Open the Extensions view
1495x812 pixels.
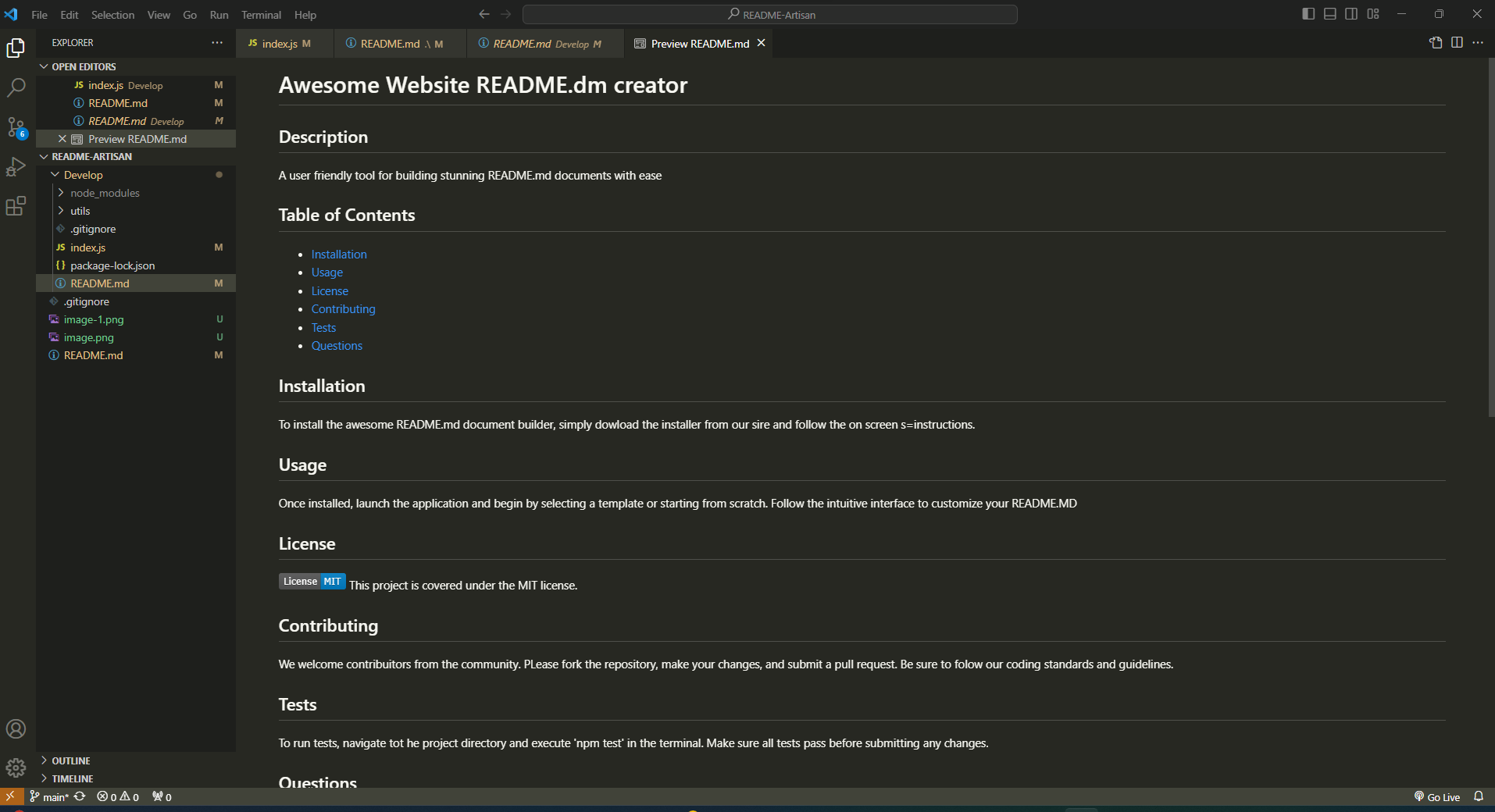(16, 206)
